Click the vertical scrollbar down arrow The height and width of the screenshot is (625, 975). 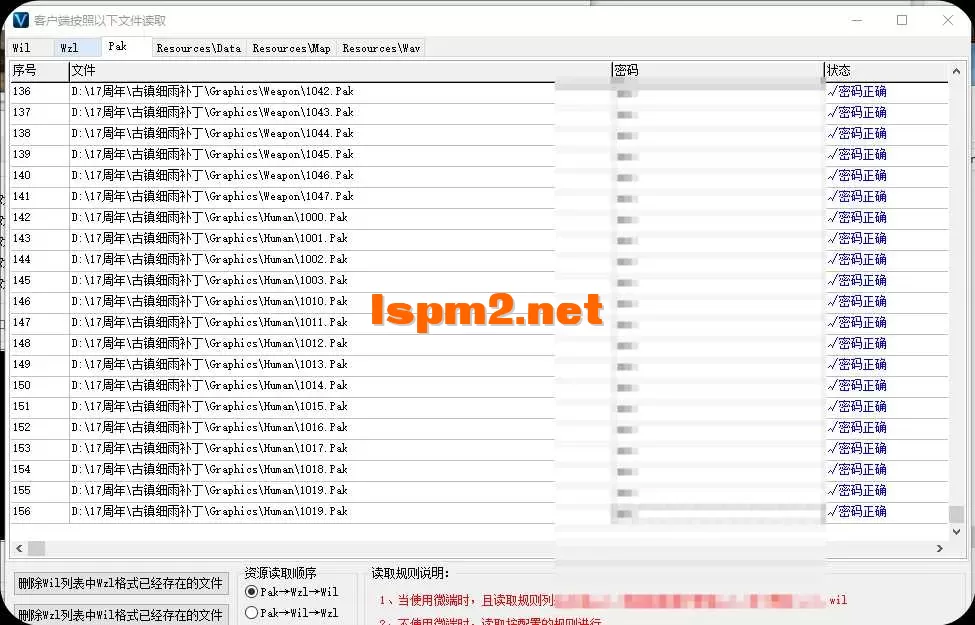point(956,532)
